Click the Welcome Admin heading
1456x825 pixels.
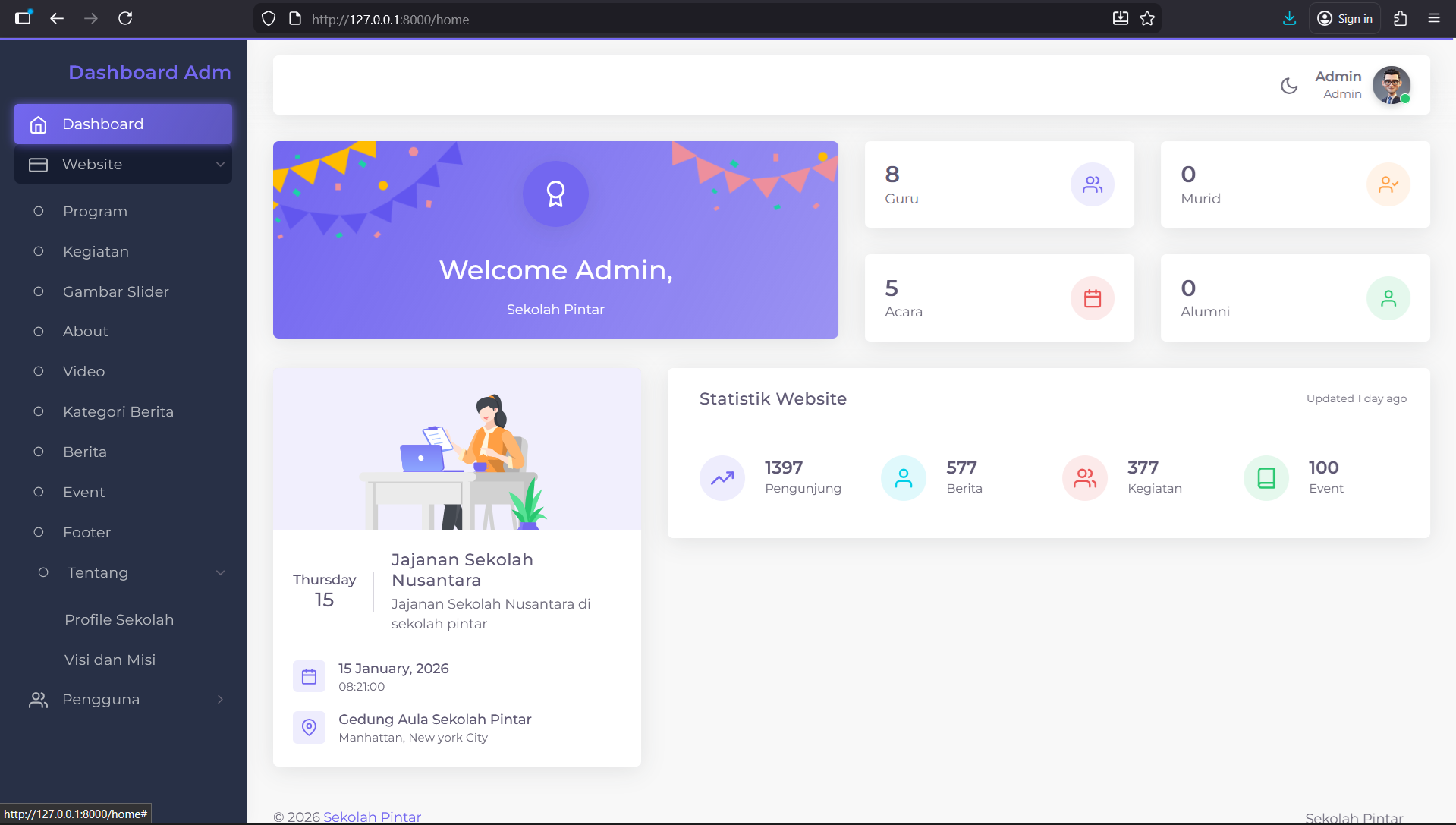point(555,270)
